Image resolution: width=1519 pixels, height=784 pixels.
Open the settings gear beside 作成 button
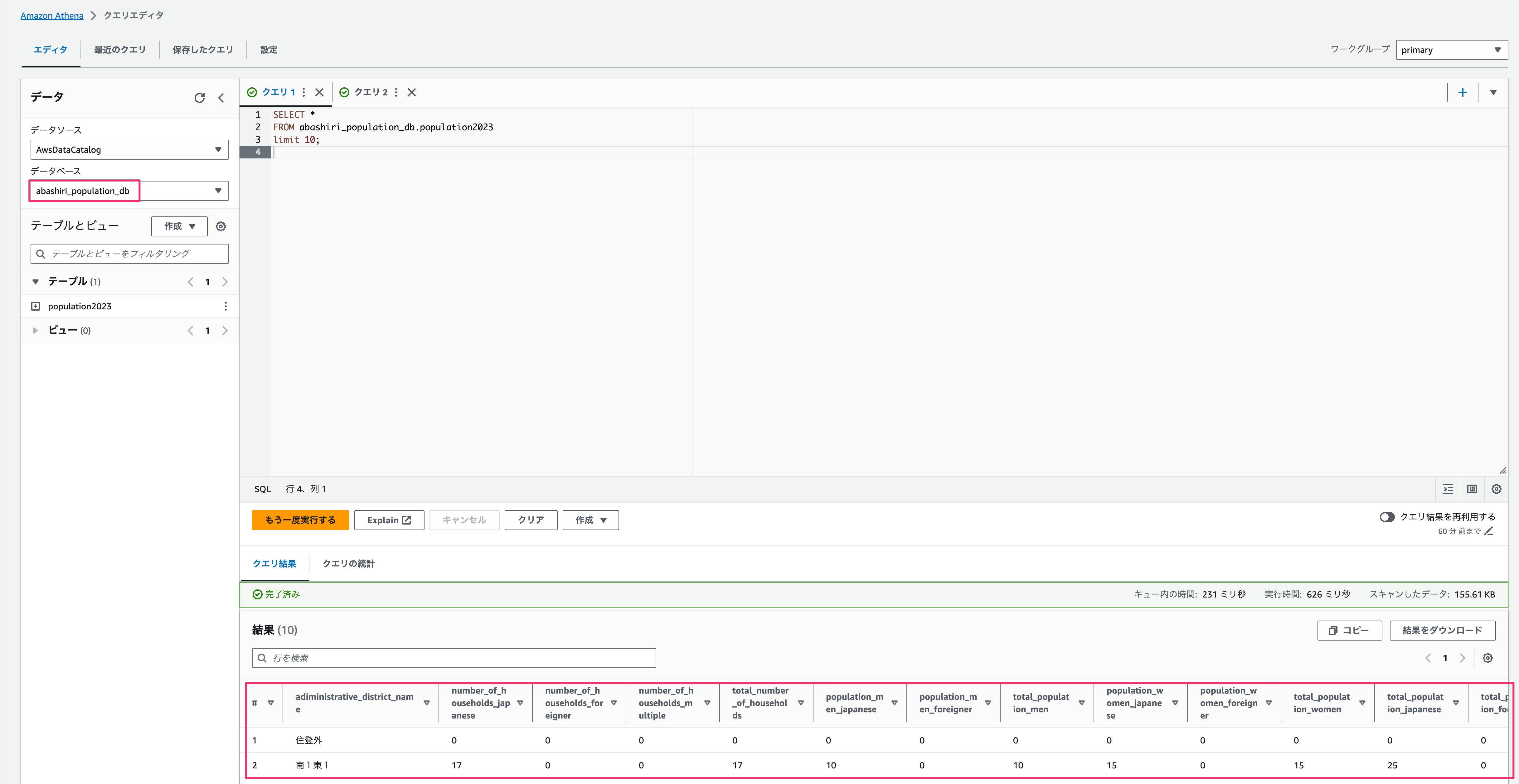click(221, 226)
